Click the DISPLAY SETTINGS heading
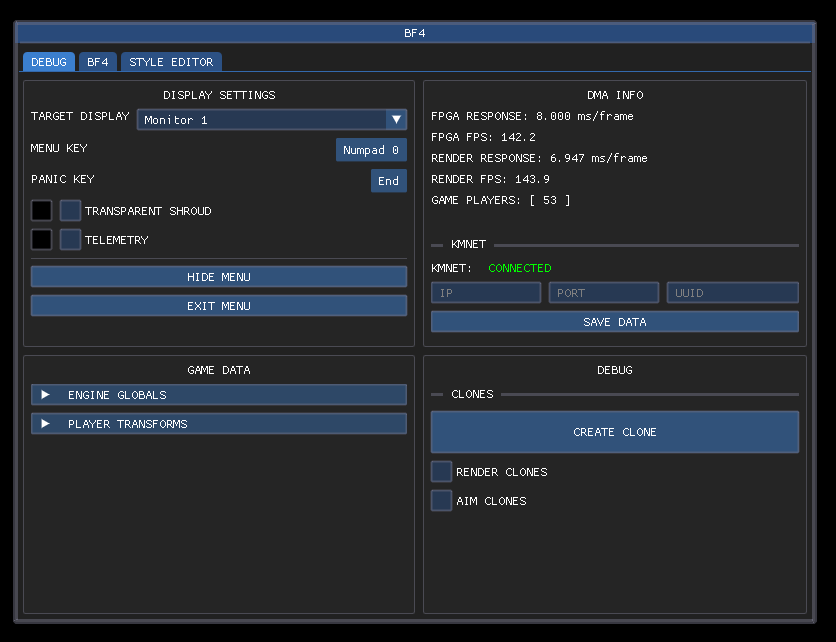836x642 pixels. pyautogui.click(x=219, y=95)
